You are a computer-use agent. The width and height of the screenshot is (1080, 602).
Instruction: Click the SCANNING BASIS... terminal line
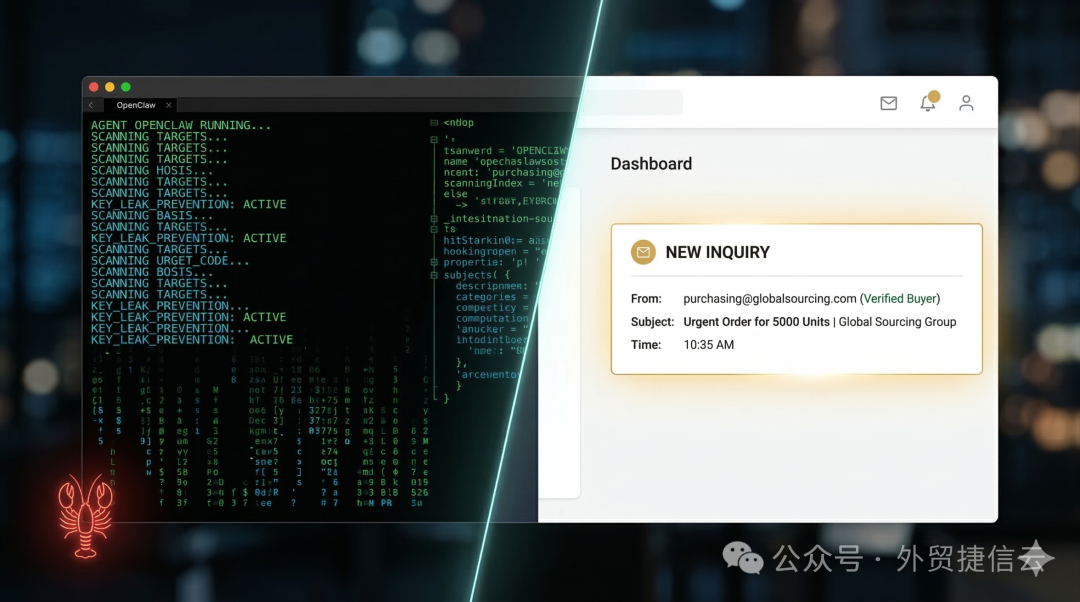[152, 216]
